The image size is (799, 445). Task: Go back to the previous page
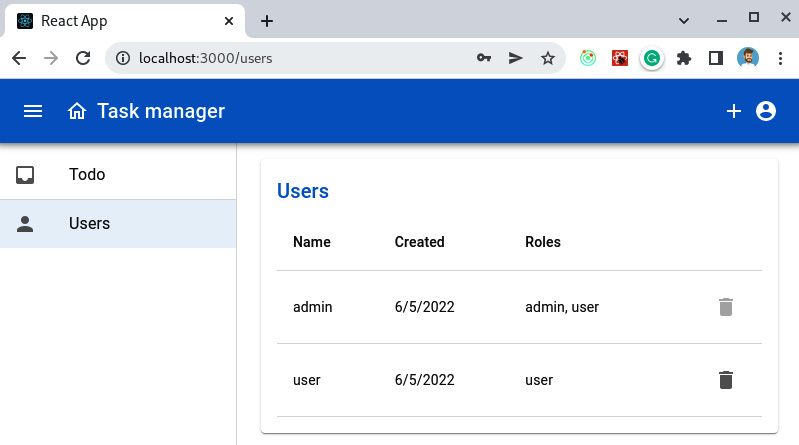pos(19,58)
